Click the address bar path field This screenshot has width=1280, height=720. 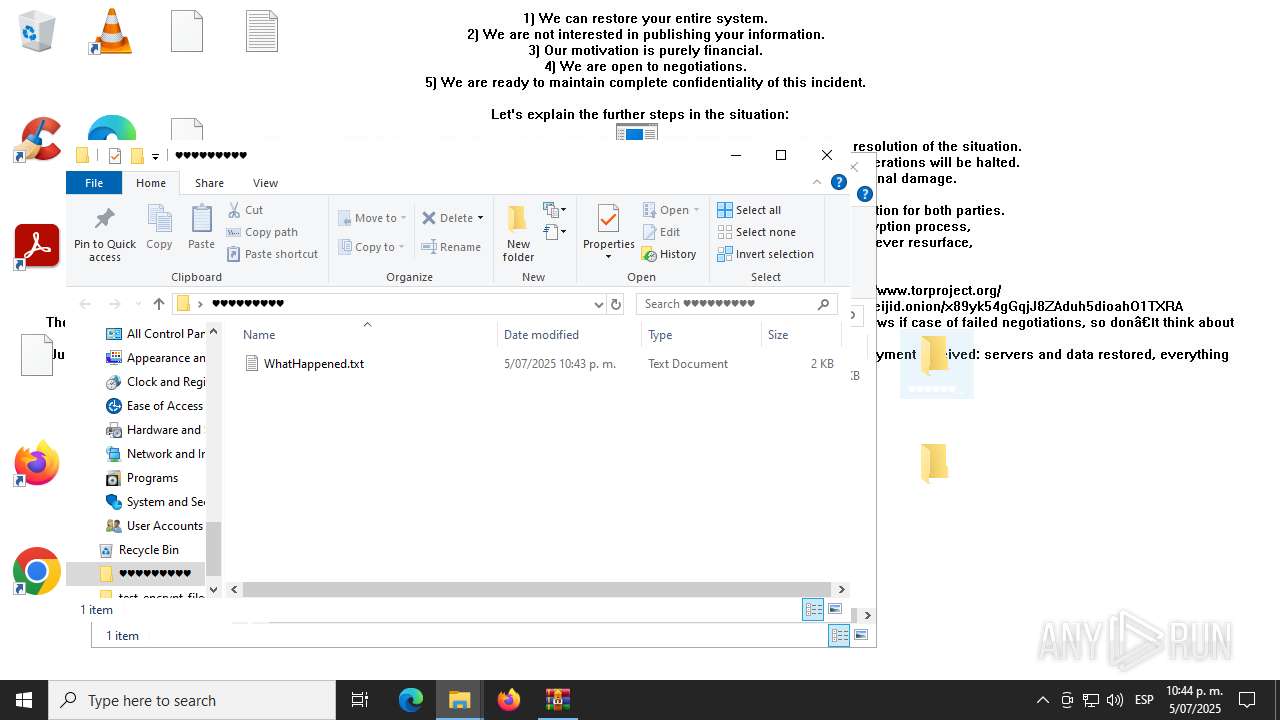click(x=389, y=304)
